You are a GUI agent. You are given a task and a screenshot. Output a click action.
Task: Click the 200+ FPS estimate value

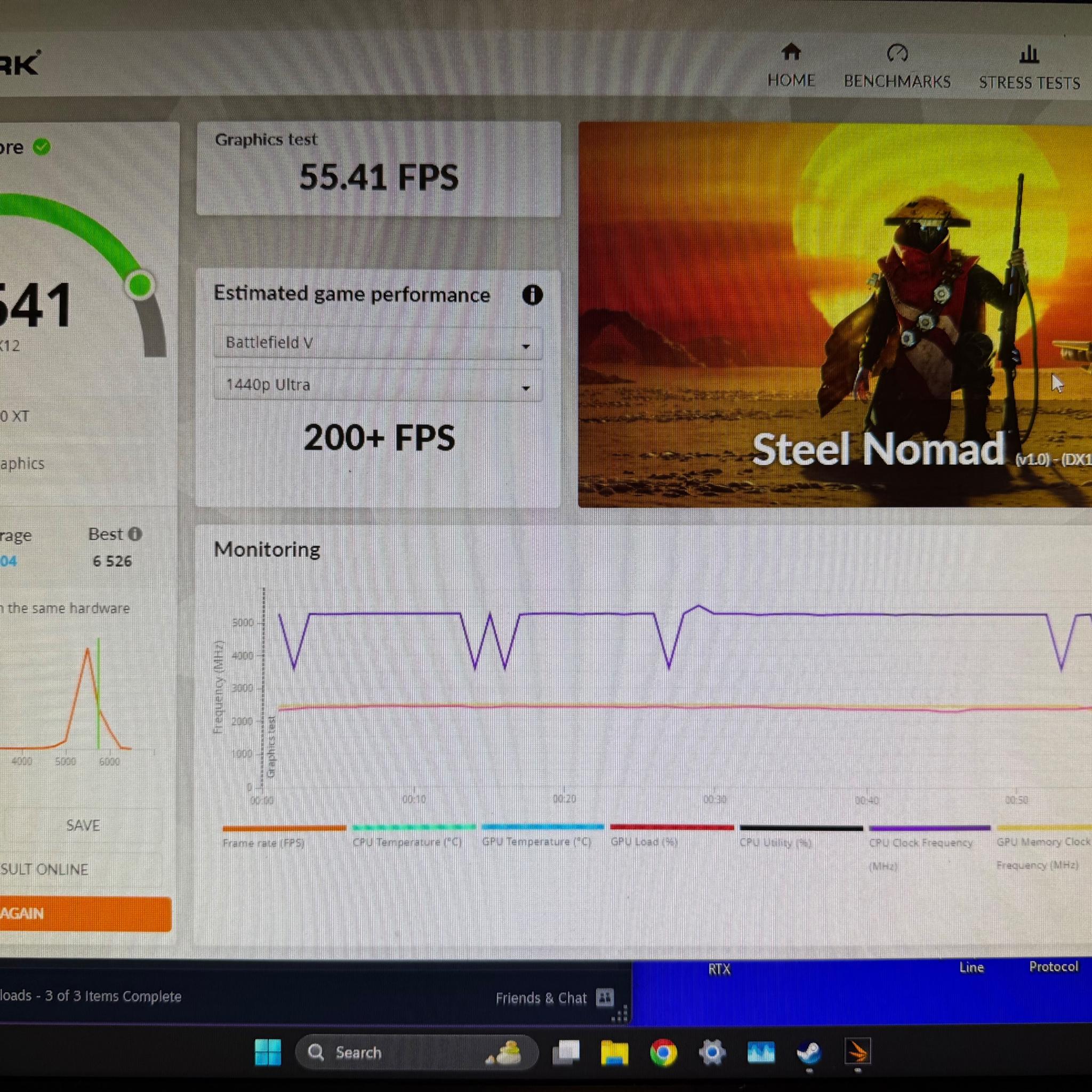pos(379,438)
